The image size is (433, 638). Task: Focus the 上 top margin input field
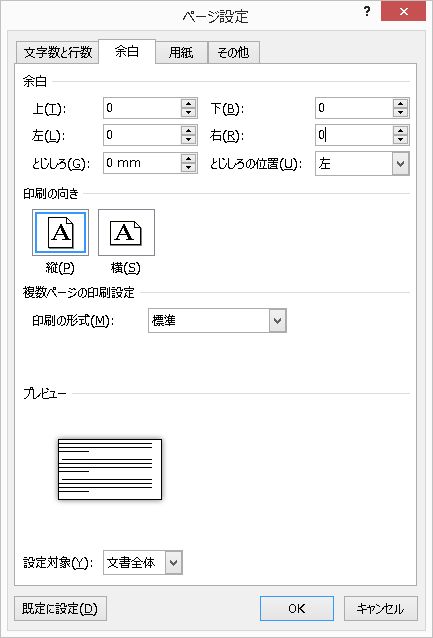[142, 108]
